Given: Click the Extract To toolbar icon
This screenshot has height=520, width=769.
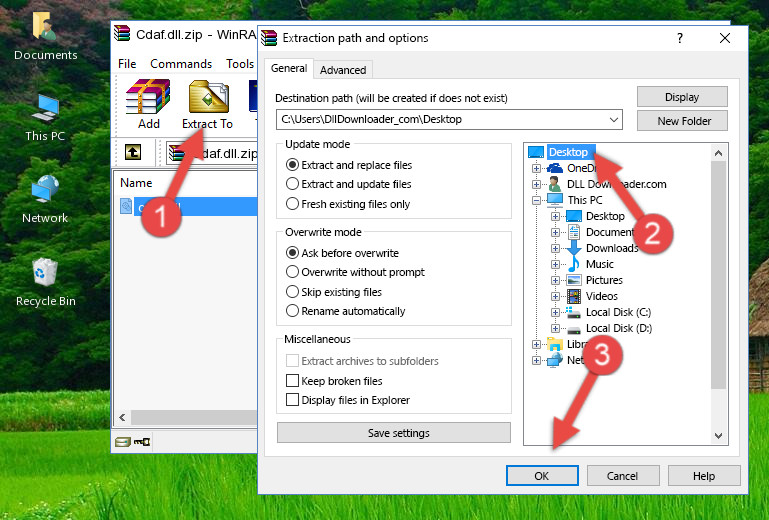Looking at the screenshot, I should (x=208, y=97).
